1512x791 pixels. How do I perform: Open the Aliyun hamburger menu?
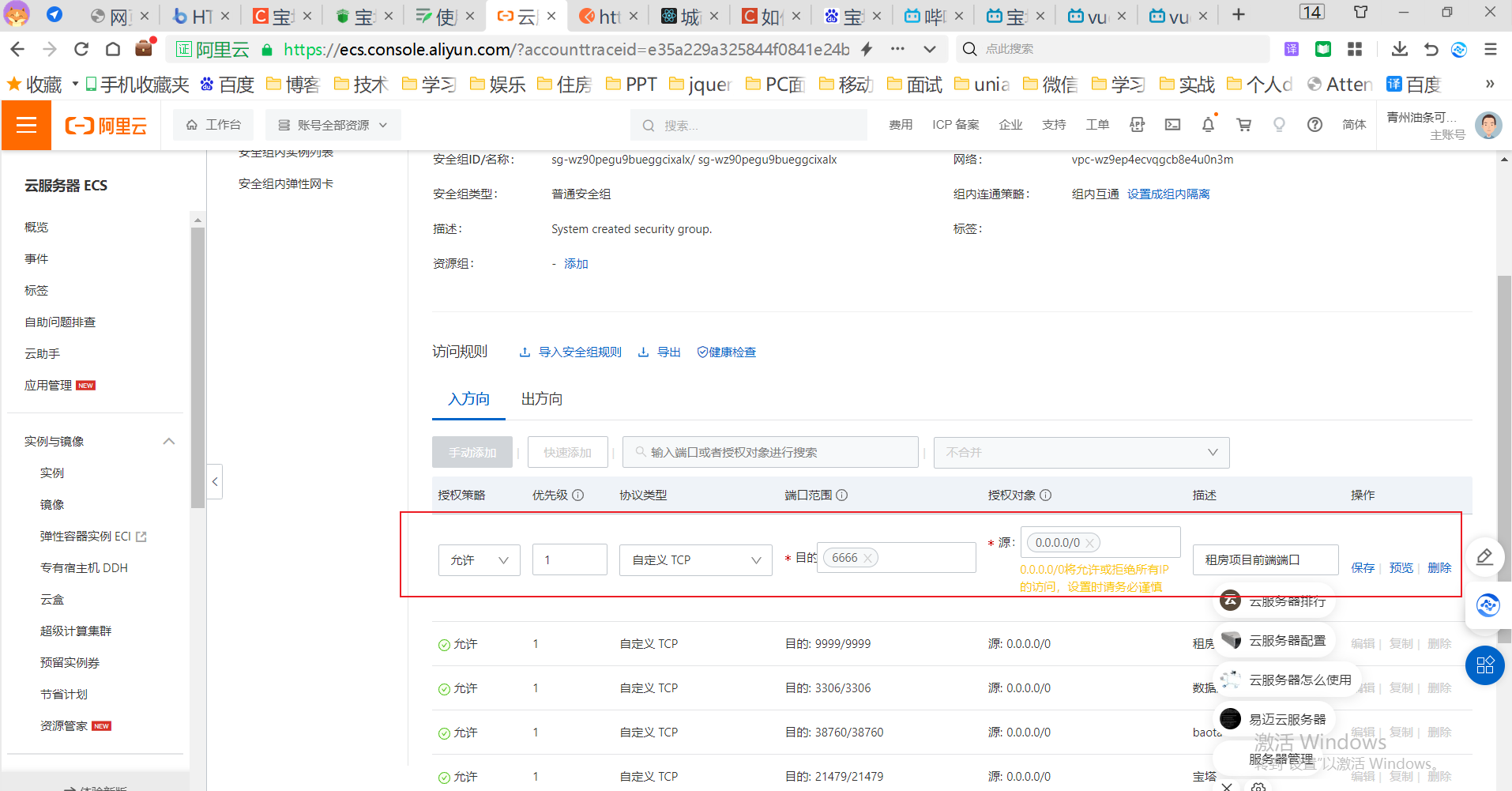point(26,125)
